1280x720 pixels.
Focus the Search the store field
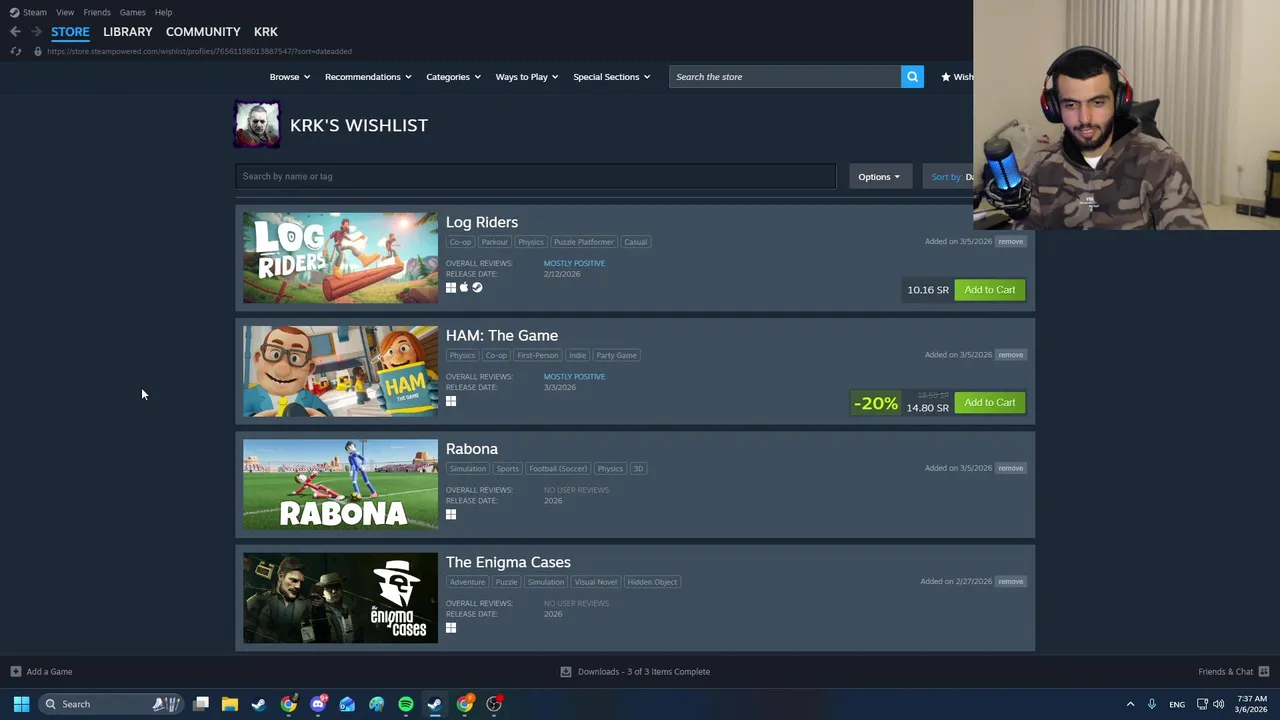pos(785,77)
